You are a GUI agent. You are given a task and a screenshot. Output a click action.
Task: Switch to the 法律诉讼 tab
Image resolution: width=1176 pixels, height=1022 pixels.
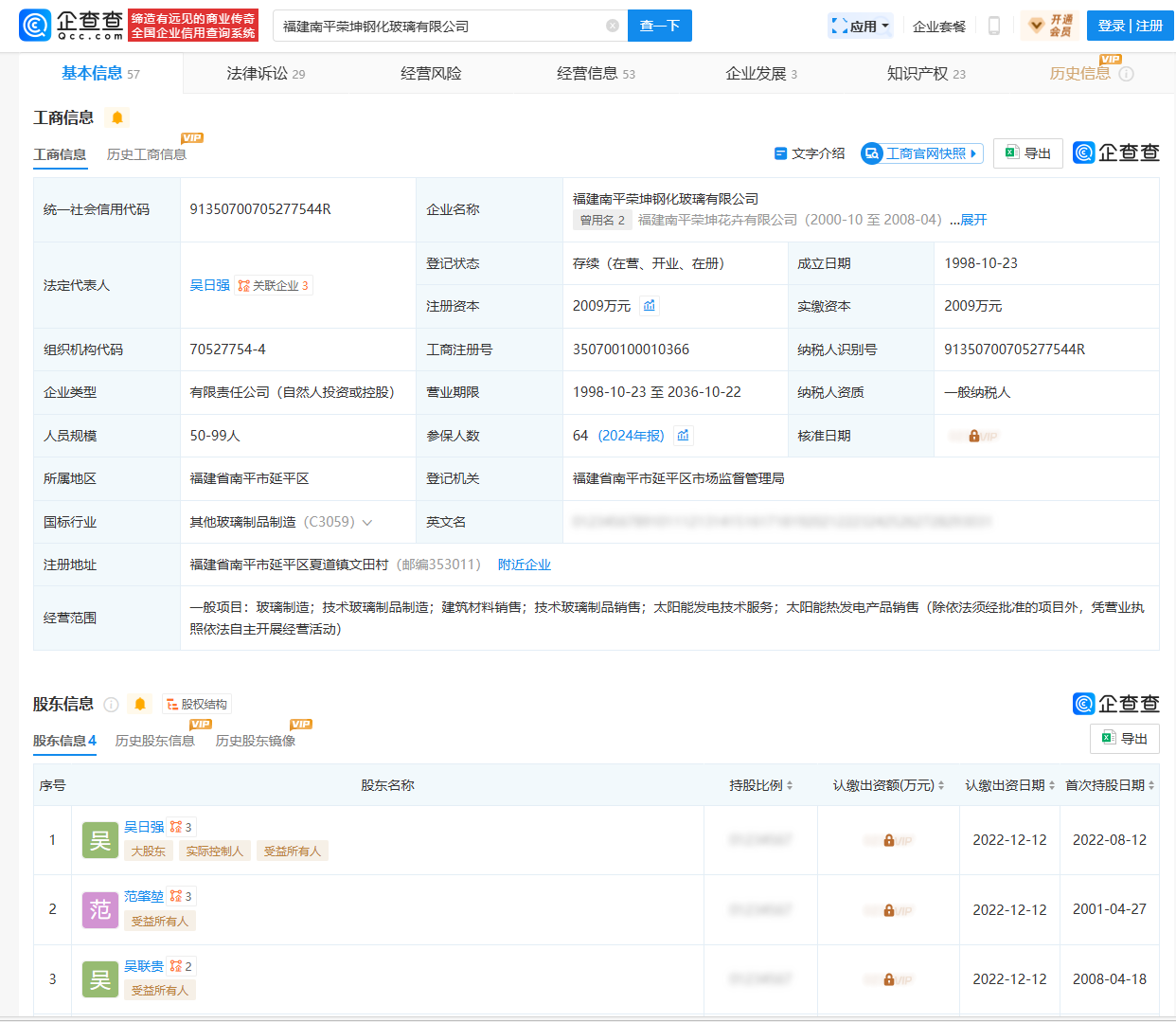tap(266, 73)
